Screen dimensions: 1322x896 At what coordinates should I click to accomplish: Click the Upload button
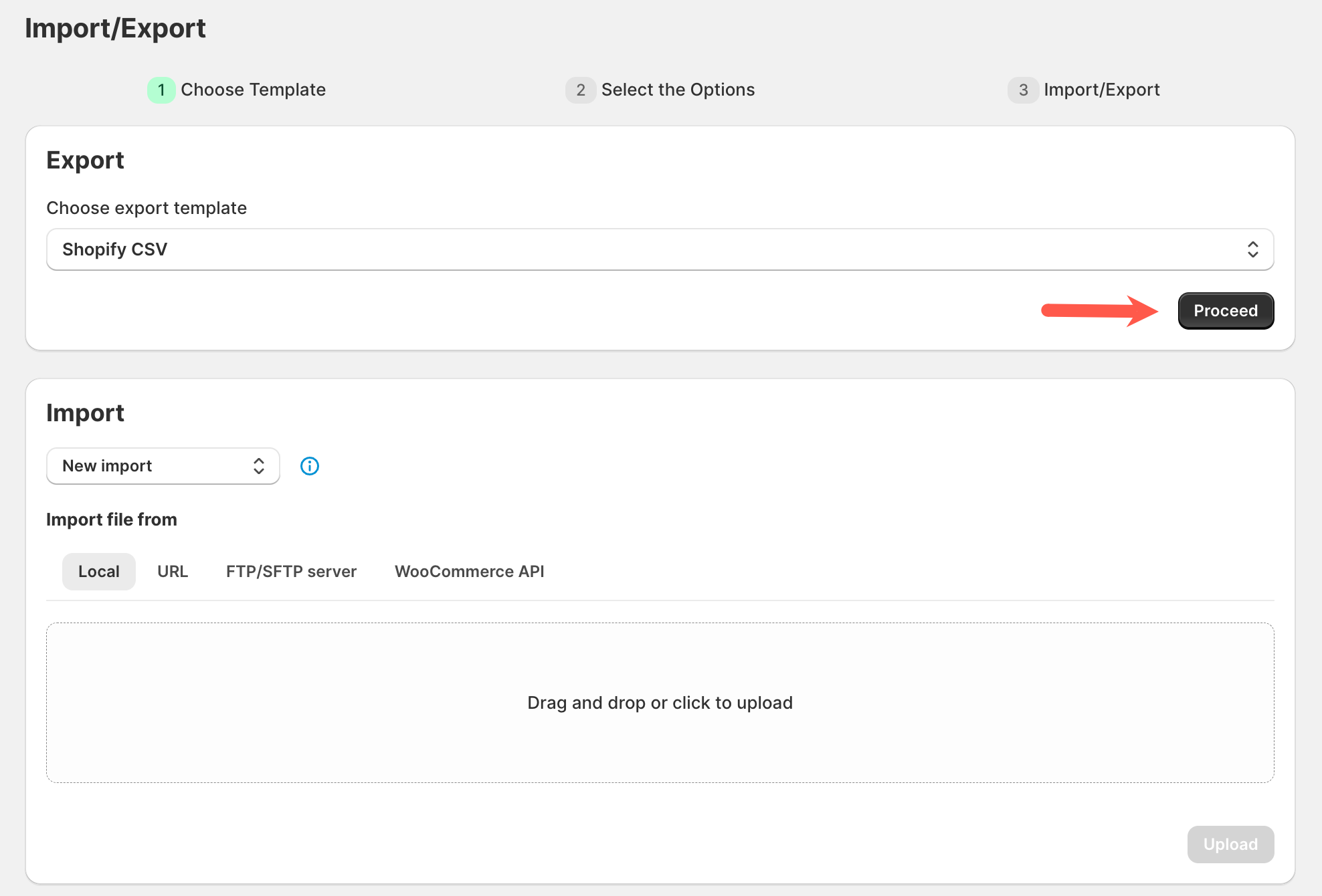click(x=1230, y=845)
